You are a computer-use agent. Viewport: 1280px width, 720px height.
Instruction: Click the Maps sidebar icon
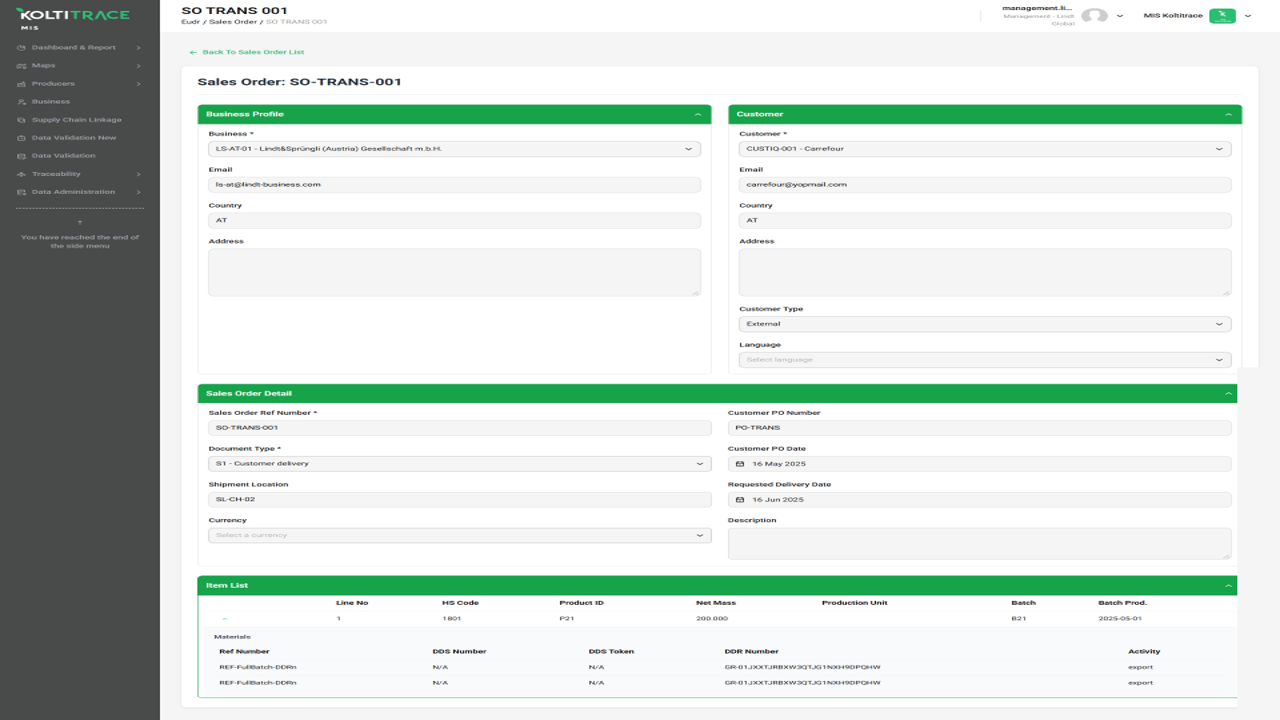22,66
